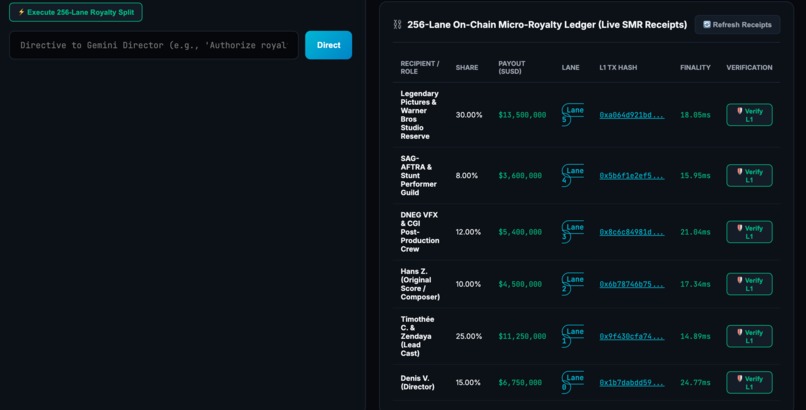Click the 10.00% share cell
Viewport: 806px width, 410px height.
click(x=468, y=284)
